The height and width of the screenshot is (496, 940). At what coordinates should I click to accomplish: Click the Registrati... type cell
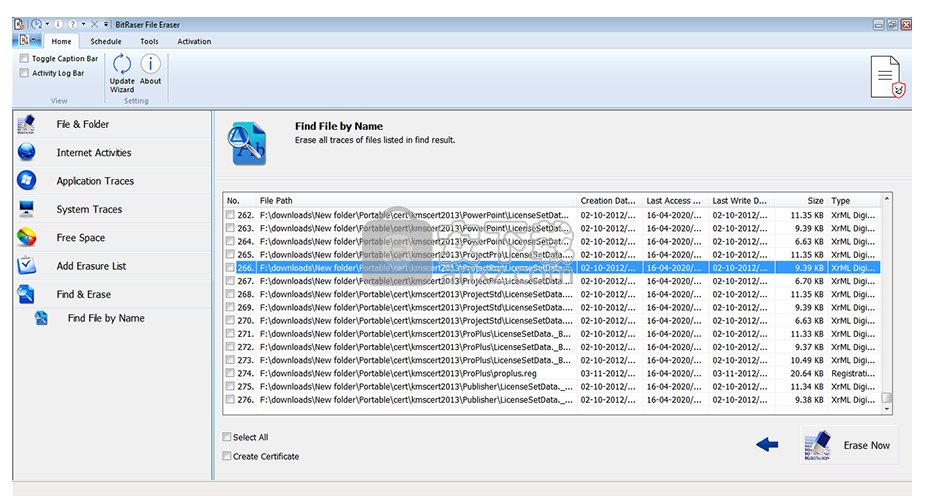tap(852, 373)
